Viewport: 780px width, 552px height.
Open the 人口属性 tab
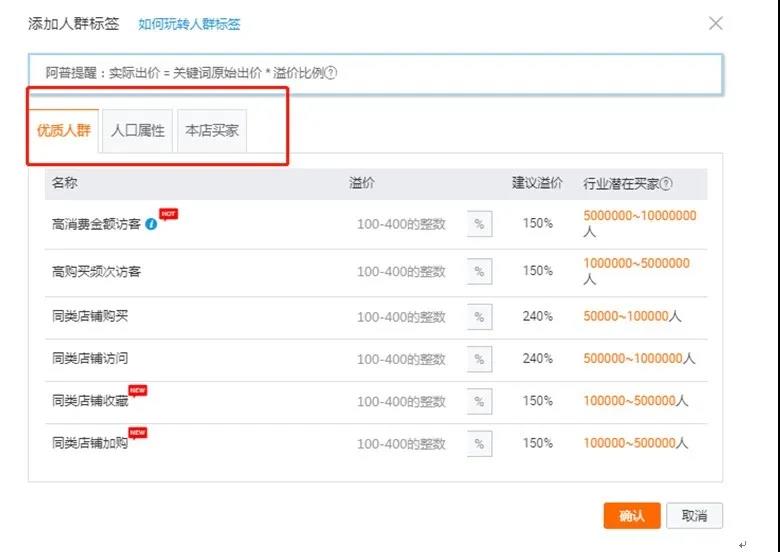(138, 131)
